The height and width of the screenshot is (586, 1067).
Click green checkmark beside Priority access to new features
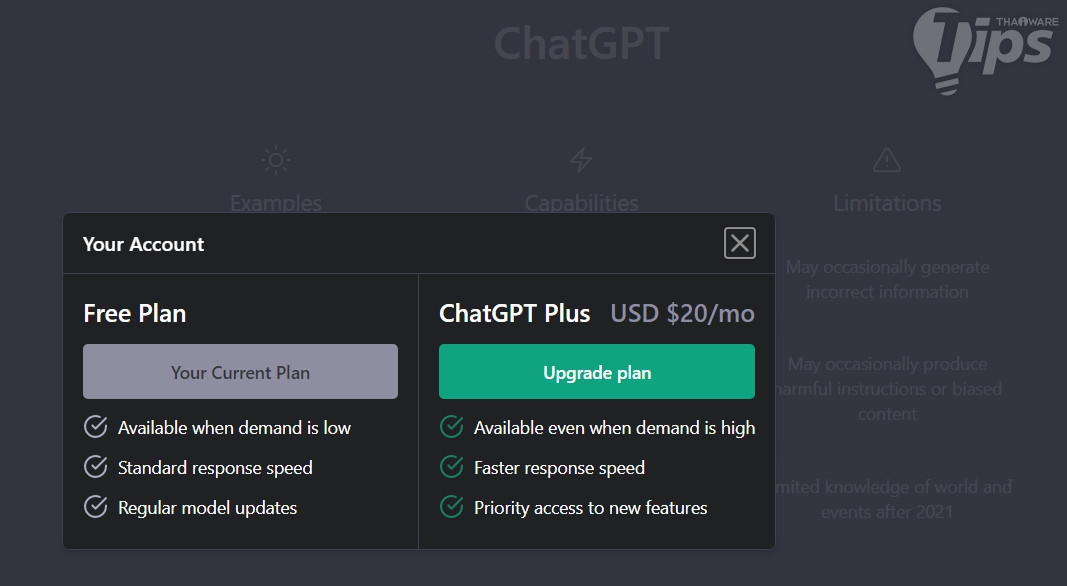(x=452, y=507)
